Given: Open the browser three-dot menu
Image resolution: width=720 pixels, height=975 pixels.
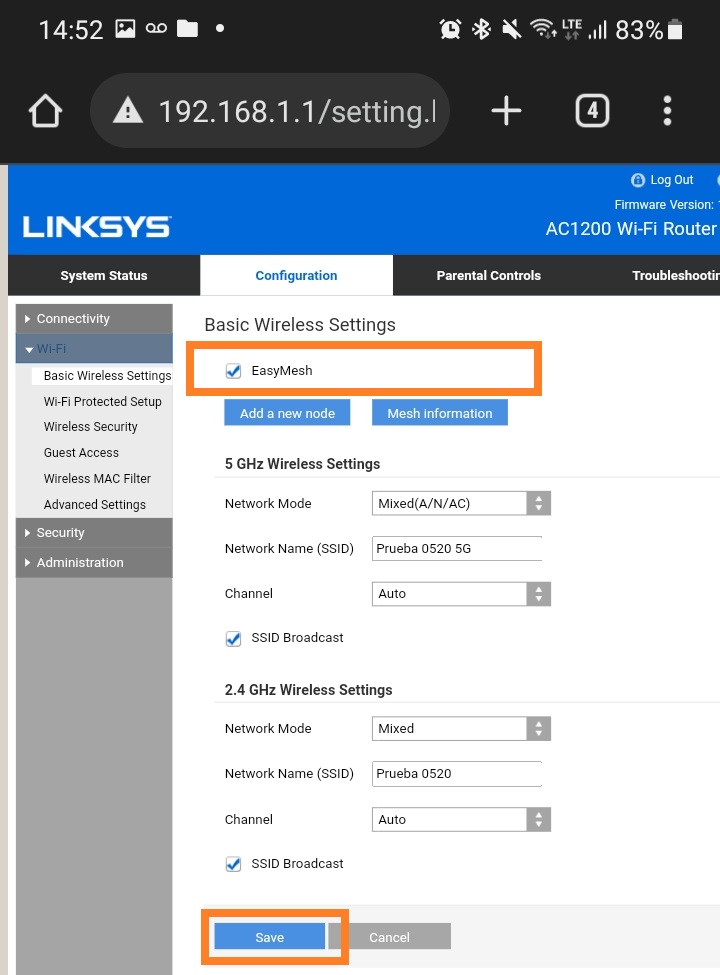Looking at the screenshot, I should click(668, 111).
